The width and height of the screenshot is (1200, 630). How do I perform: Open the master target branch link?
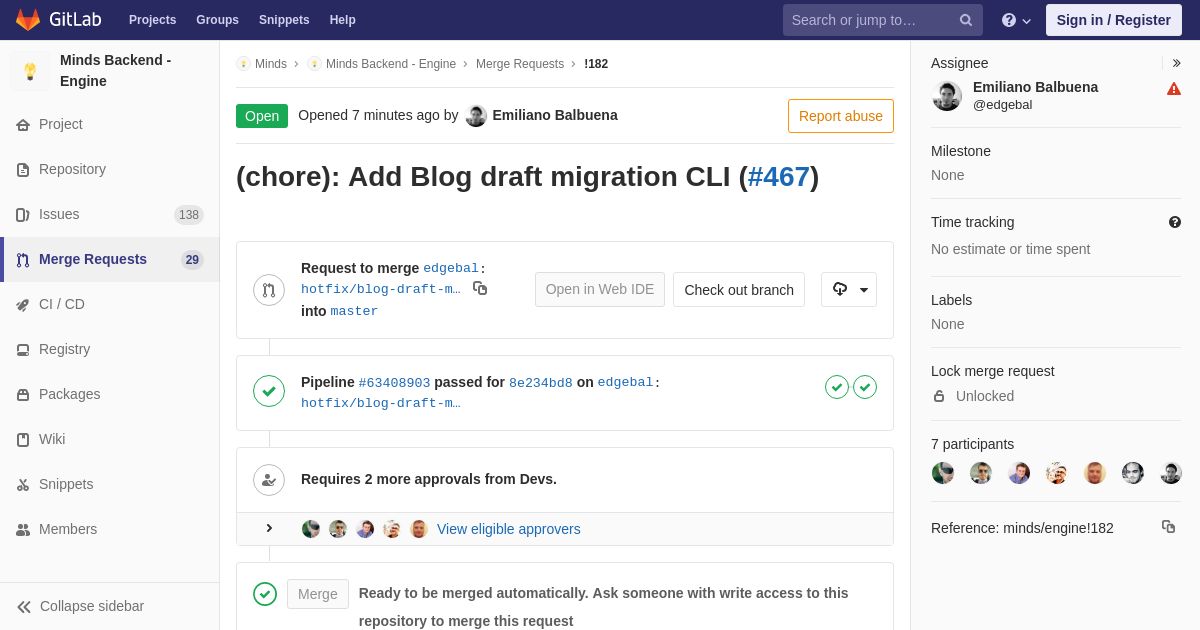click(354, 311)
